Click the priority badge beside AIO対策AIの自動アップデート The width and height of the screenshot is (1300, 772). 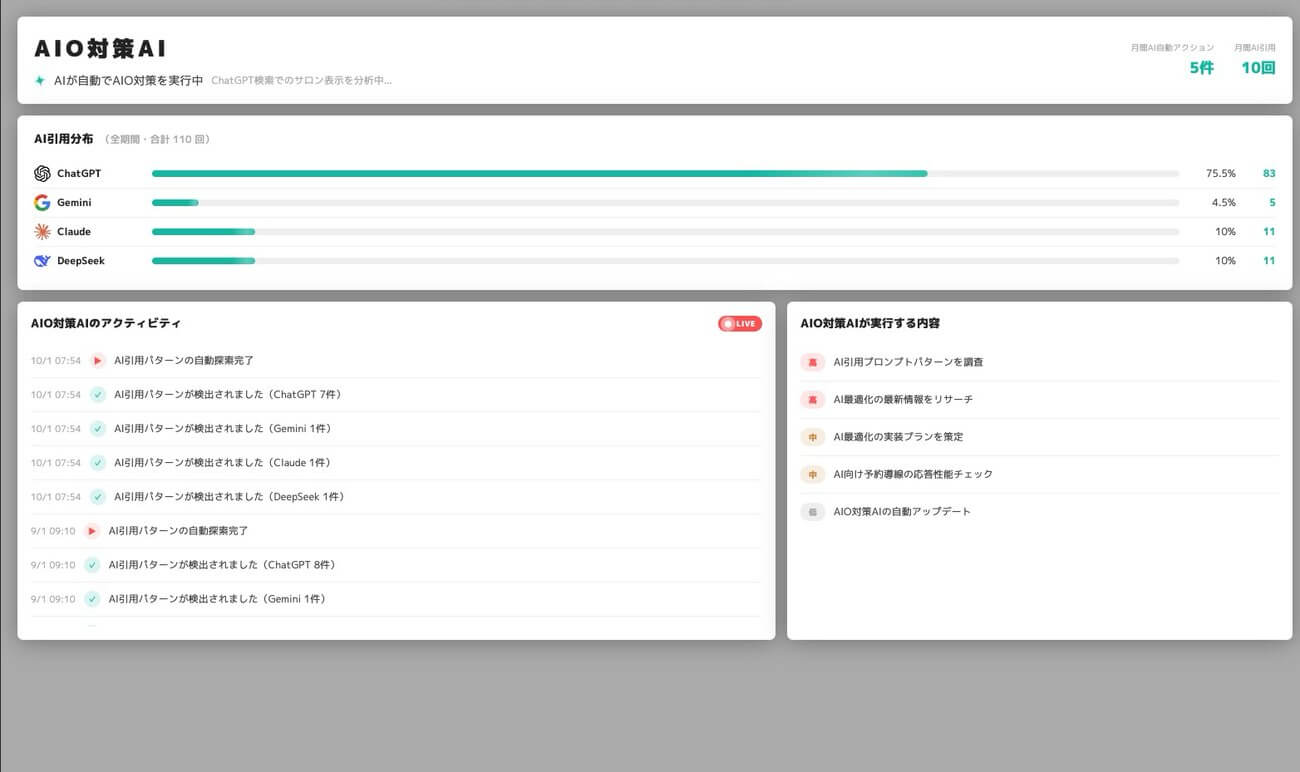coord(812,511)
